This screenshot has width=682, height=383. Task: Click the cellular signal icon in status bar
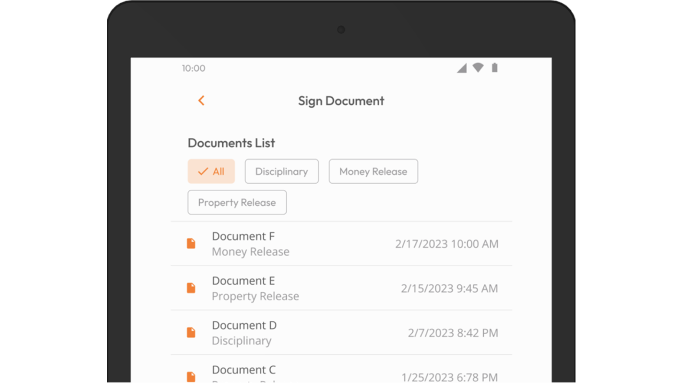point(461,68)
